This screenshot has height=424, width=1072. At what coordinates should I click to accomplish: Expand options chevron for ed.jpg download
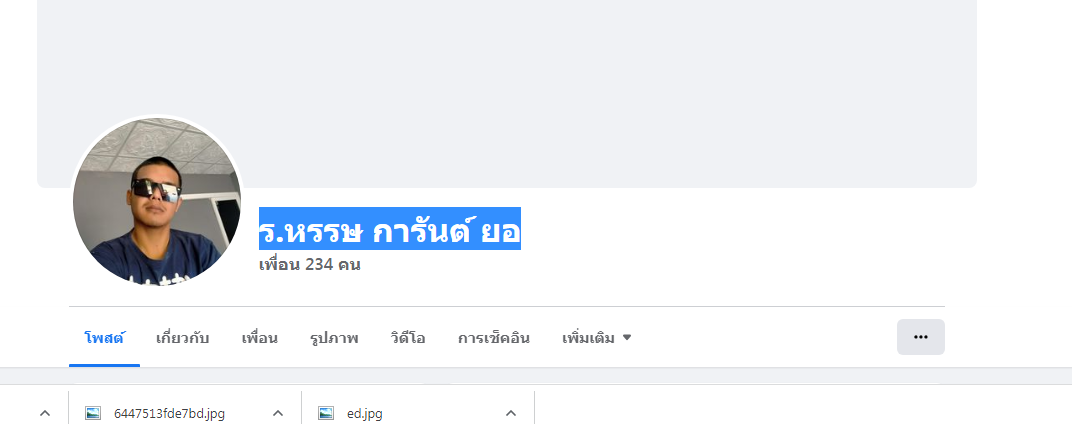tap(511, 413)
